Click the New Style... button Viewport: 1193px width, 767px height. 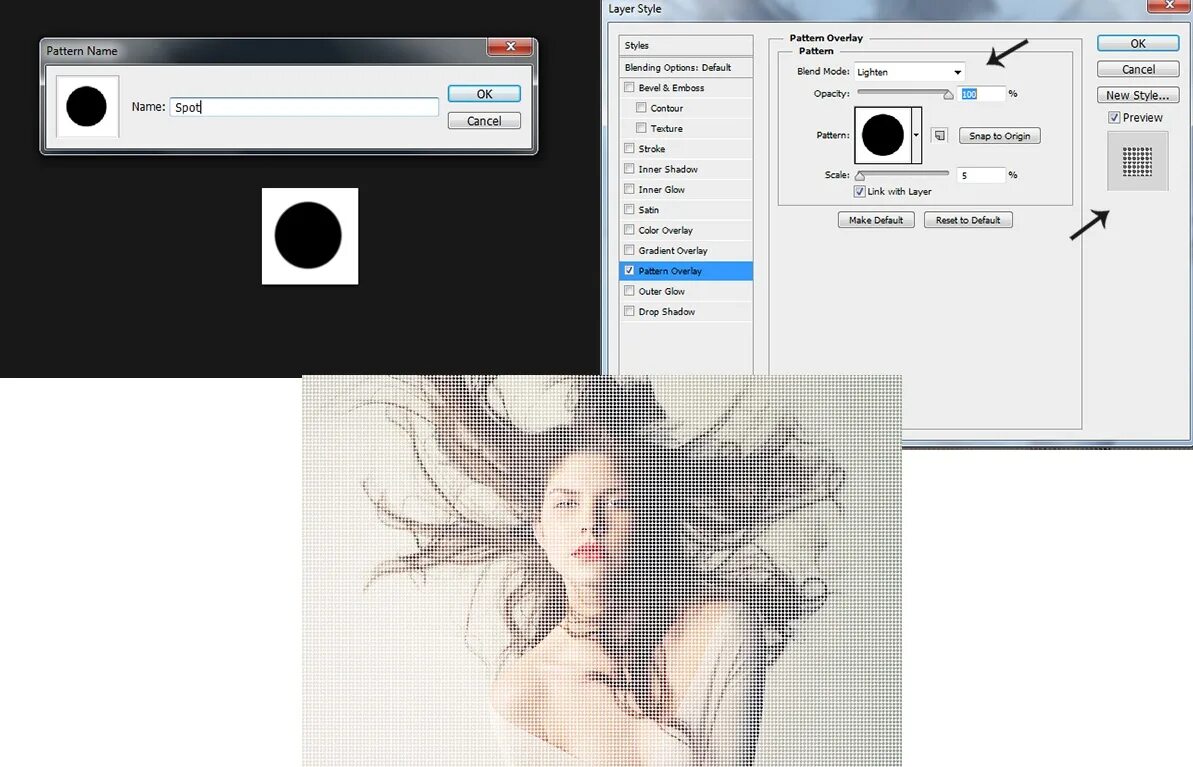1137,95
